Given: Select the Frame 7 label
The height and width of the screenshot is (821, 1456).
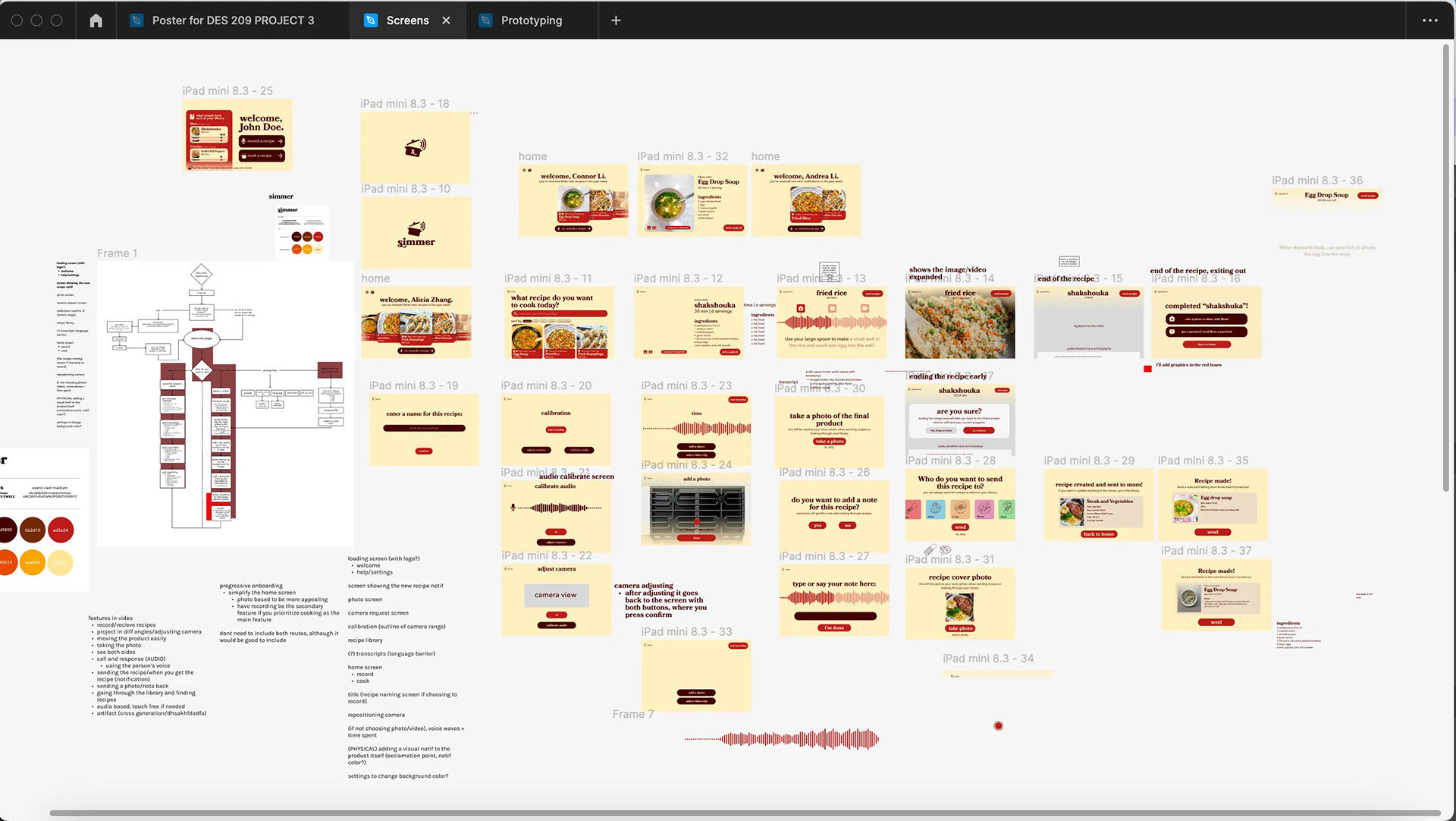Looking at the screenshot, I should tap(632, 714).
